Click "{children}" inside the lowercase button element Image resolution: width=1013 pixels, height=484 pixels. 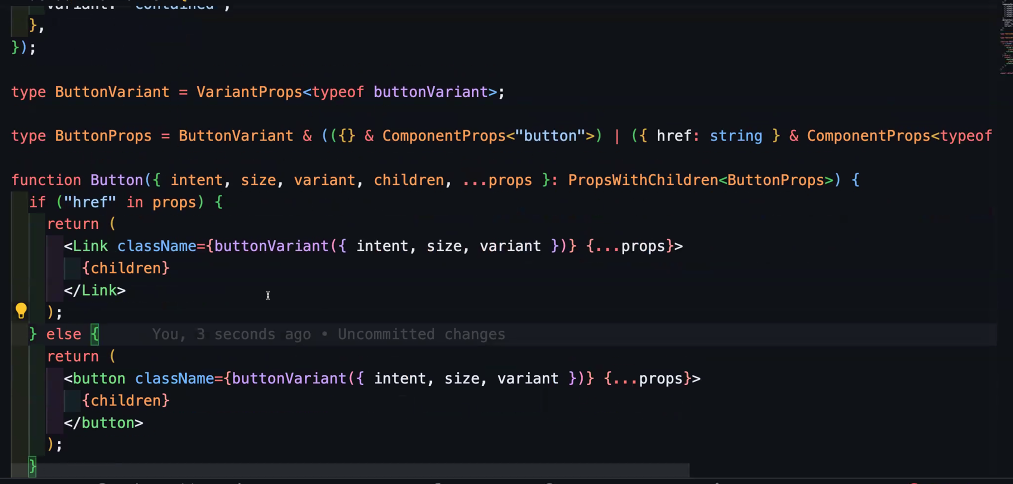pos(125,401)
